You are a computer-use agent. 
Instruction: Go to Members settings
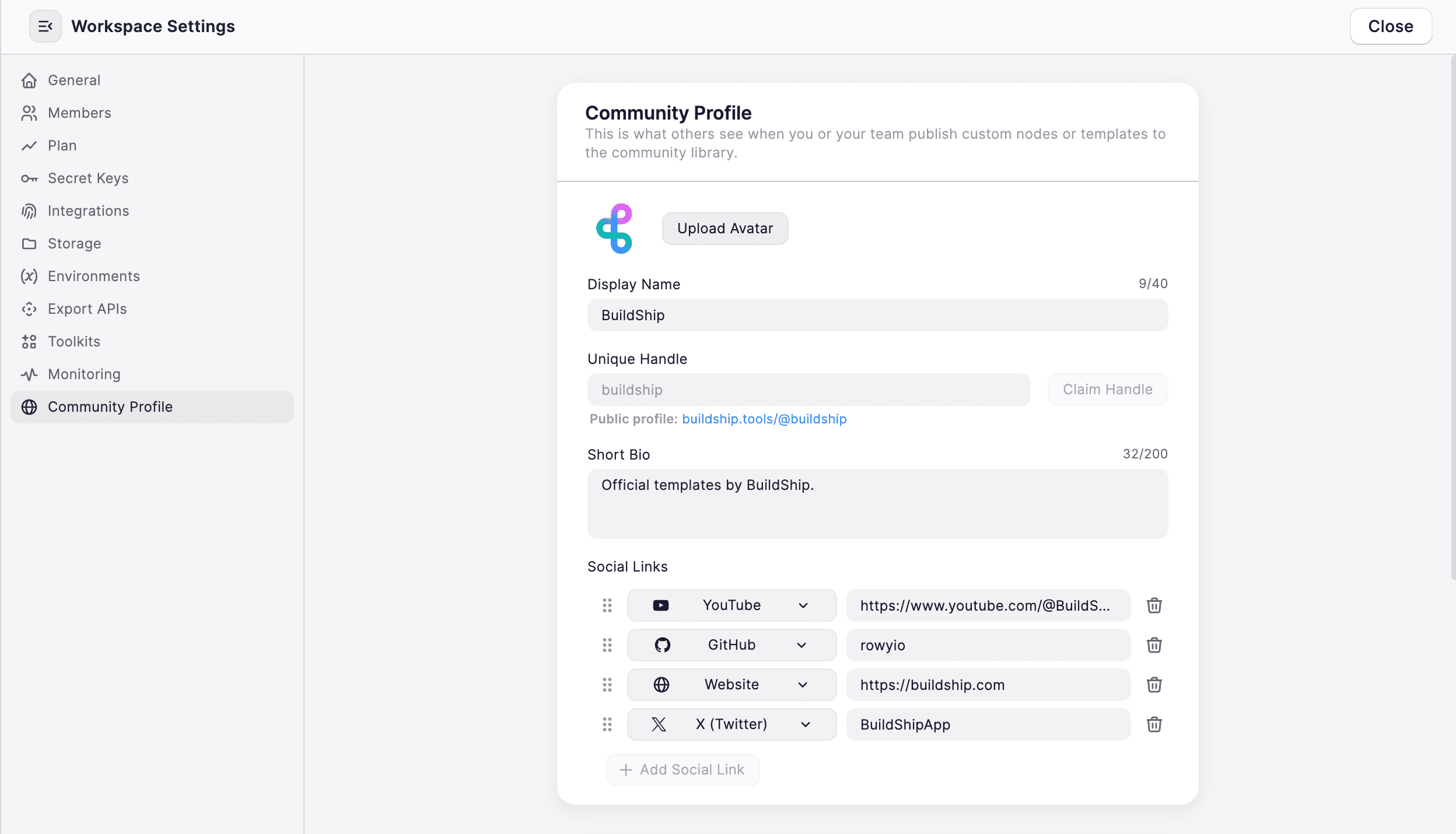pyautogui.click(x=152, y=113)
